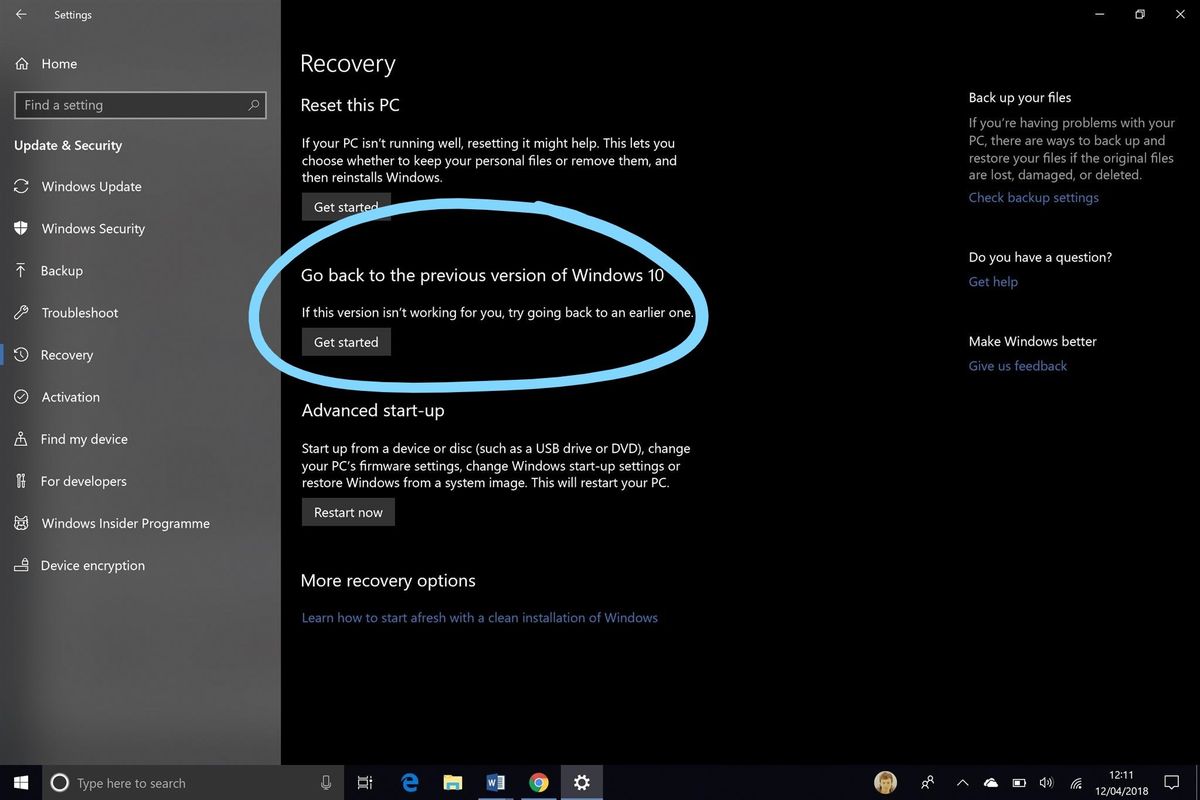Click Restart now under Advanced start-up
This screenshot has width=1200, height=800.
click(x=348, y=511)
